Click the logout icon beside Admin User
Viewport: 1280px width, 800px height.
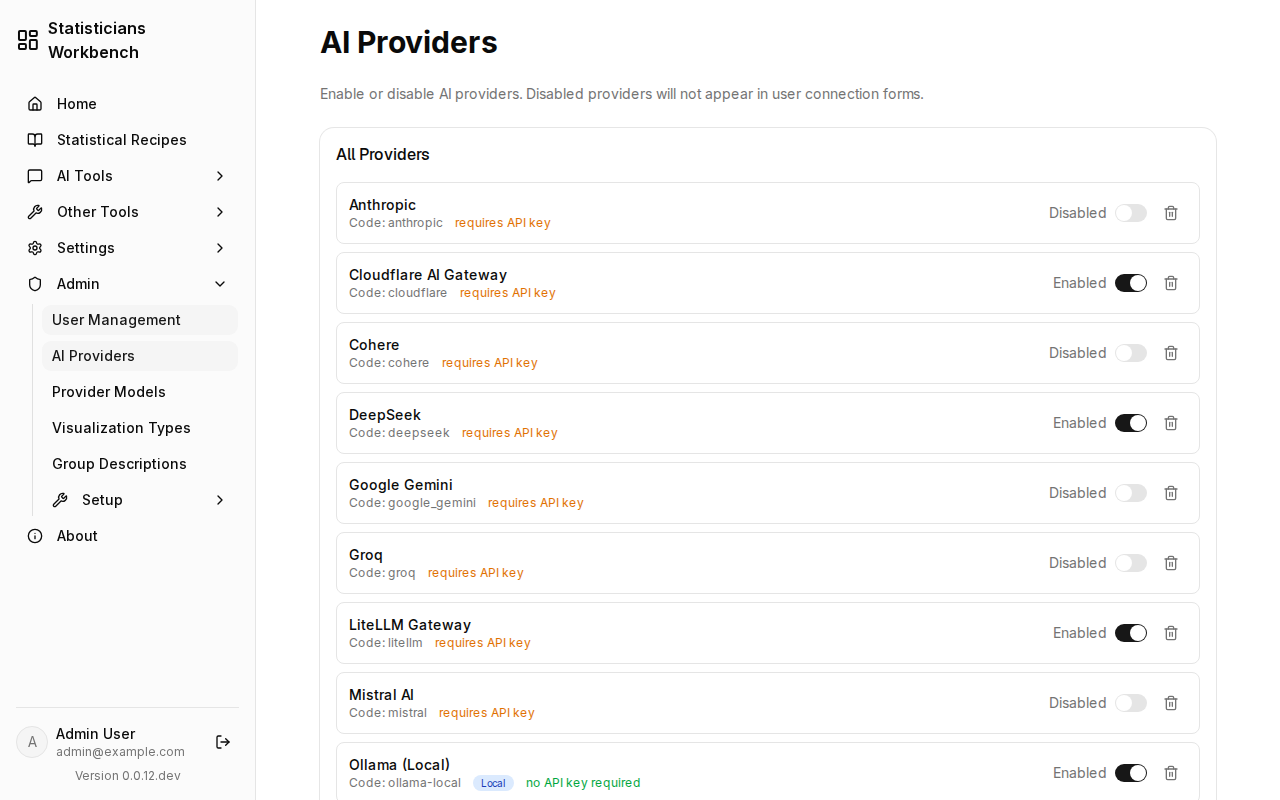pos(223,742)
